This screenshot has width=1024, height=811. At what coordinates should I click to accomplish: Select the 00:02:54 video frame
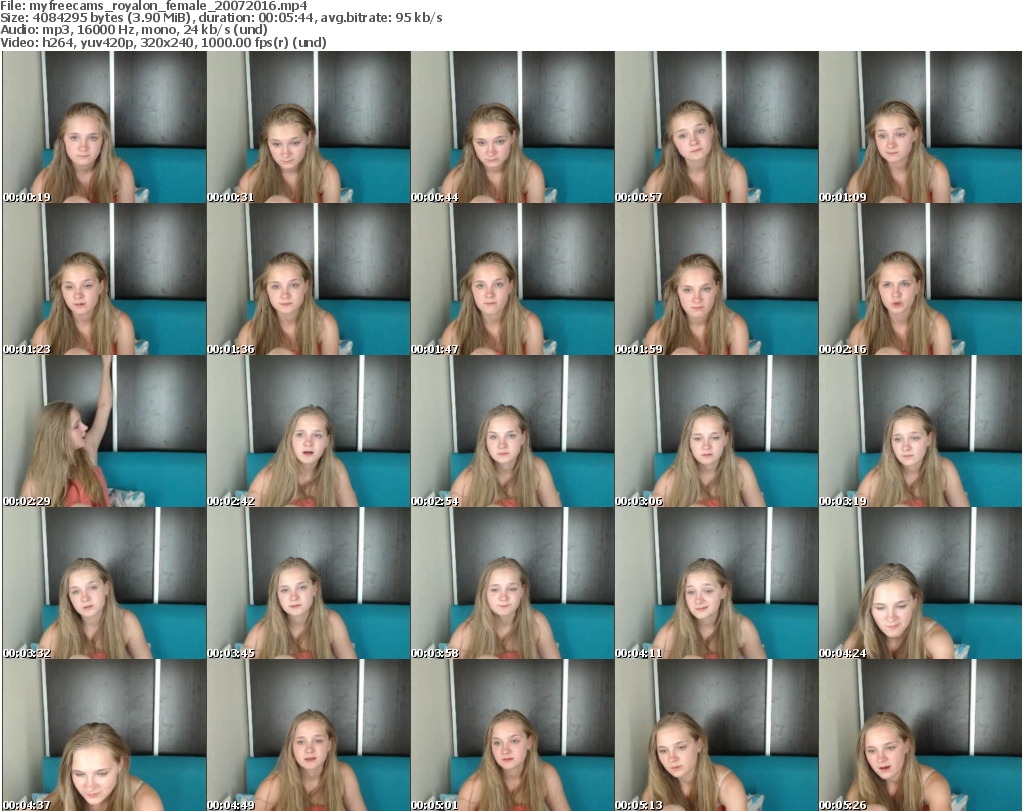(x=512, y=431)
